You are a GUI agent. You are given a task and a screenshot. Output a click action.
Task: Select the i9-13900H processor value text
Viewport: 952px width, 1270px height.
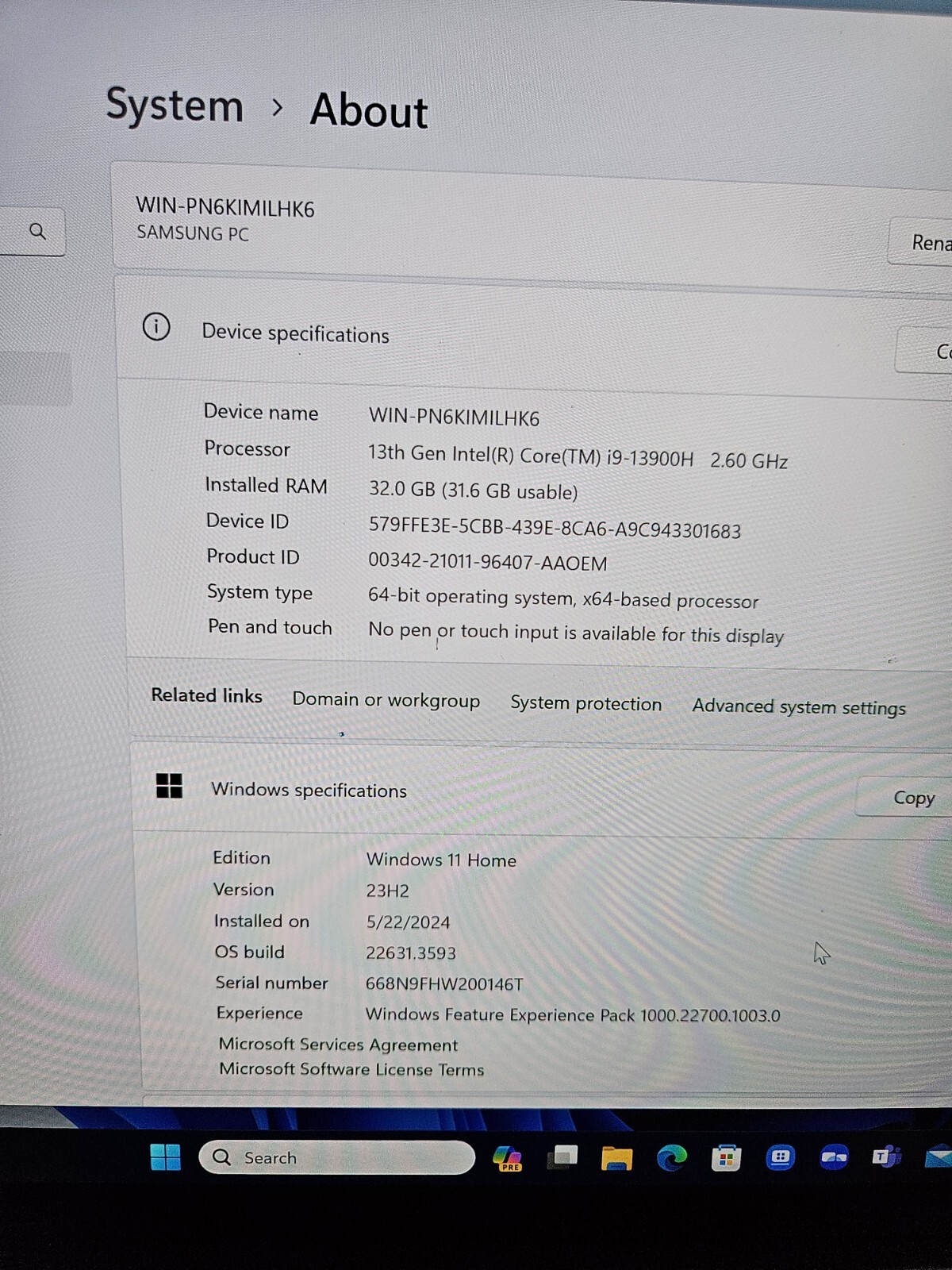pos(578,457)
